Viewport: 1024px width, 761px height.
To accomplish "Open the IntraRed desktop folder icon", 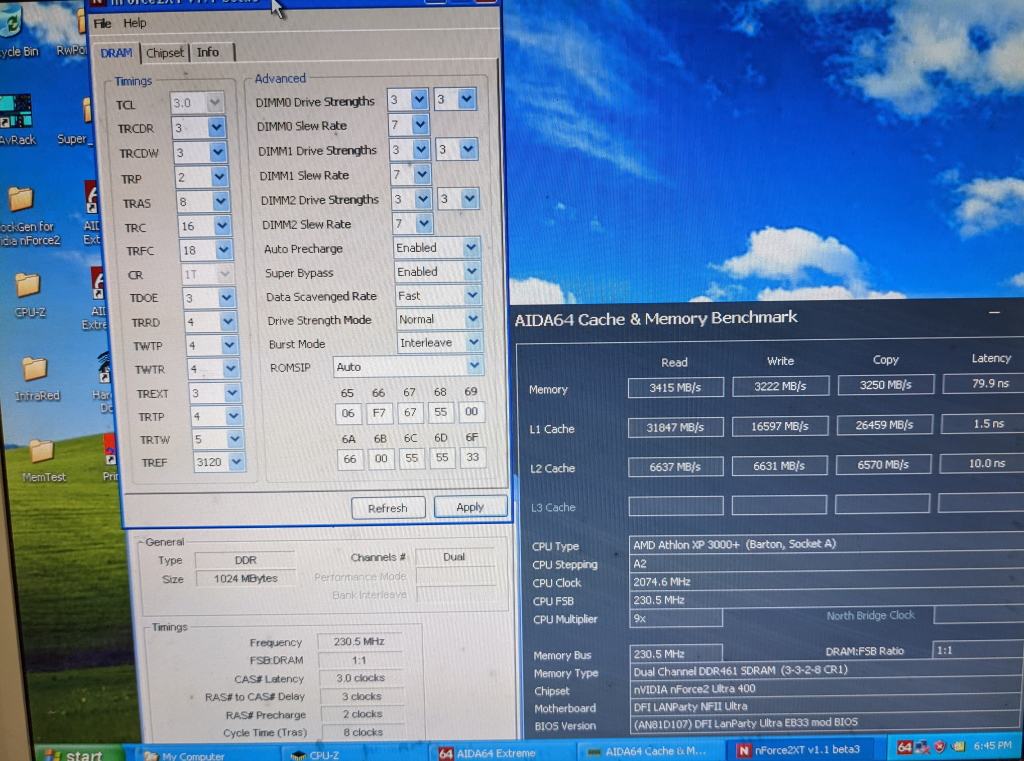I will (x=36, y=378).
